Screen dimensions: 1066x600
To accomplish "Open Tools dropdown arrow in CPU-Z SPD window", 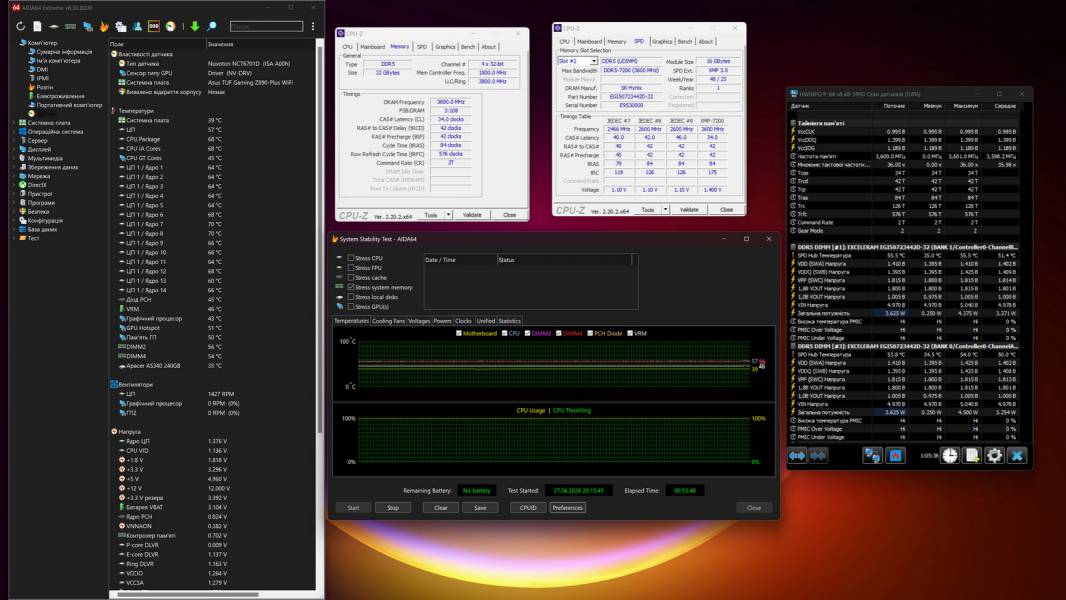I will [x=665, y=210].
